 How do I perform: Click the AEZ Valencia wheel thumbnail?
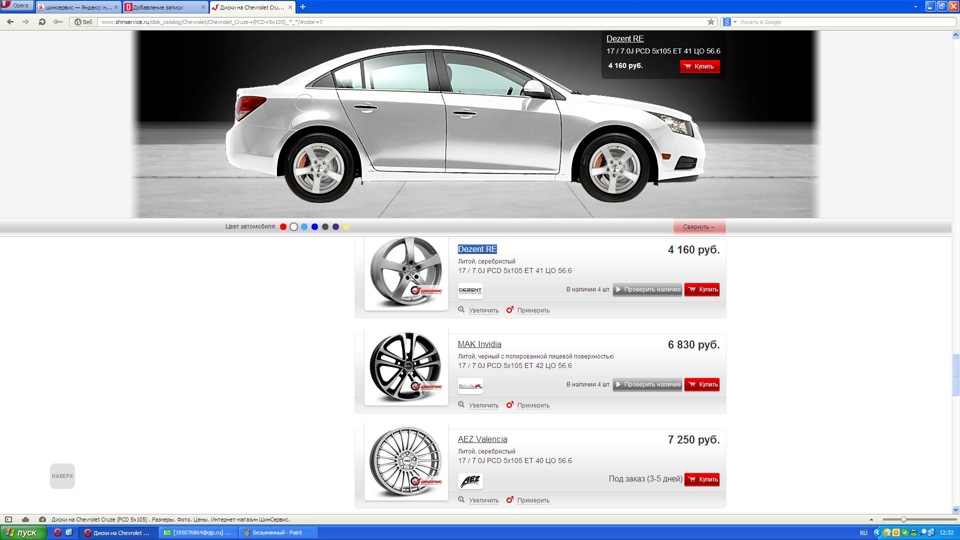[x=406, y=462]
